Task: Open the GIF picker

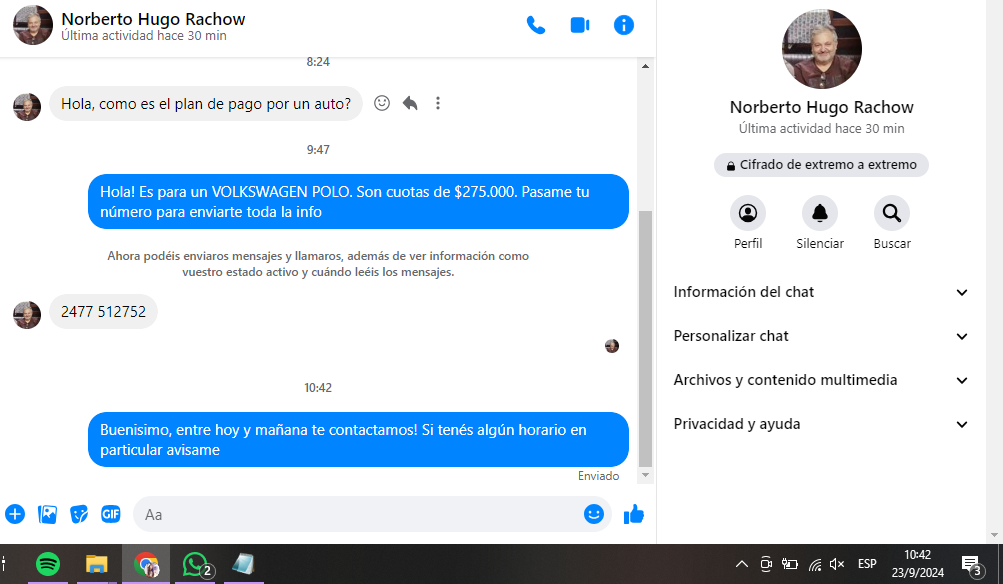Action: 111,514
